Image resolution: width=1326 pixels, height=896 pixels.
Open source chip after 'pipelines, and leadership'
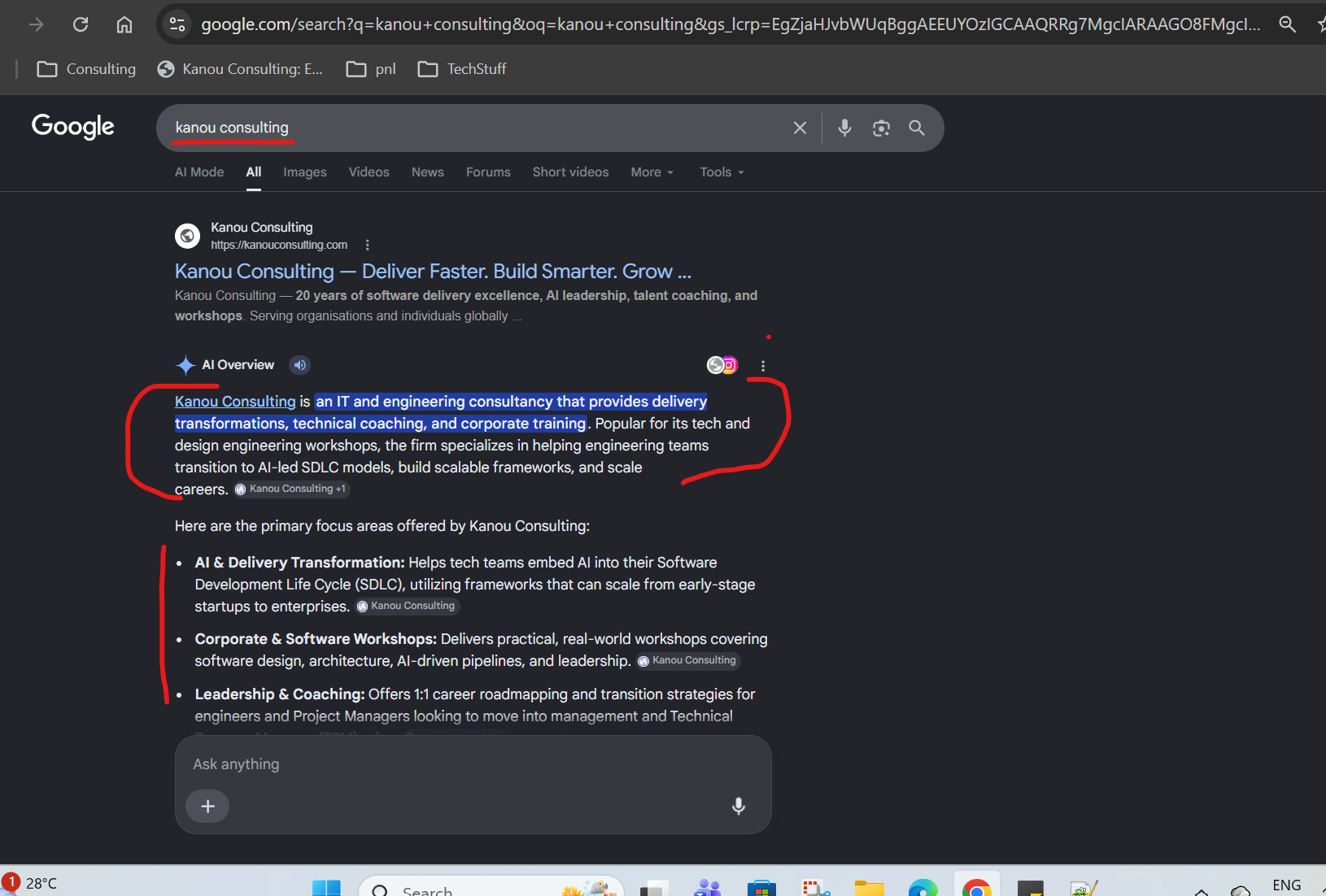[688, 660]
